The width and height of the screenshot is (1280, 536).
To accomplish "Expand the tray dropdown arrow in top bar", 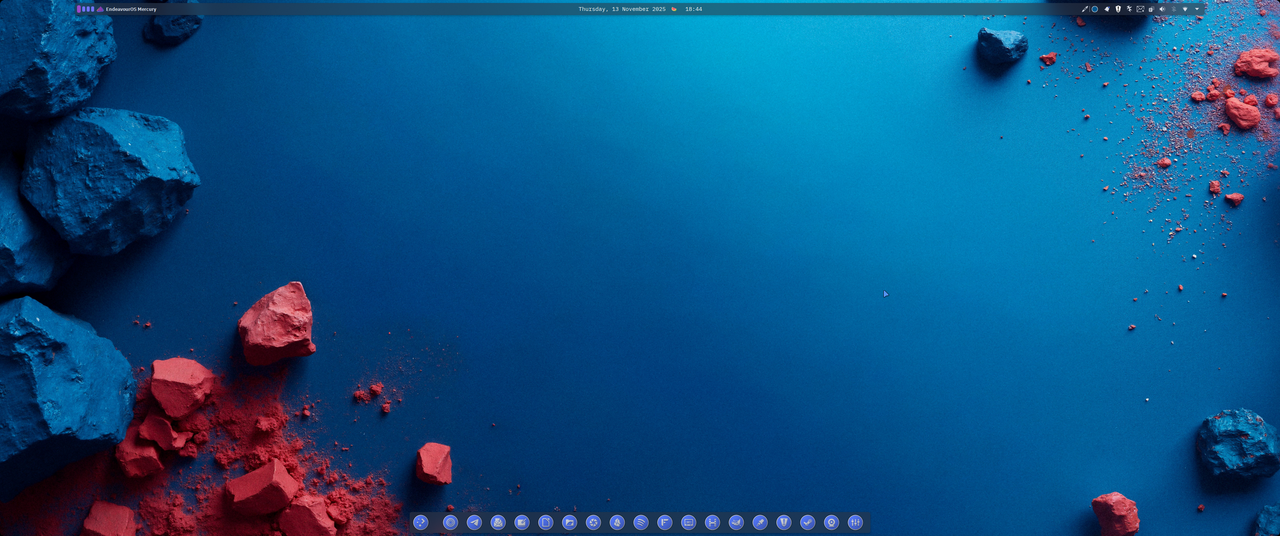I will (1197, 9).
